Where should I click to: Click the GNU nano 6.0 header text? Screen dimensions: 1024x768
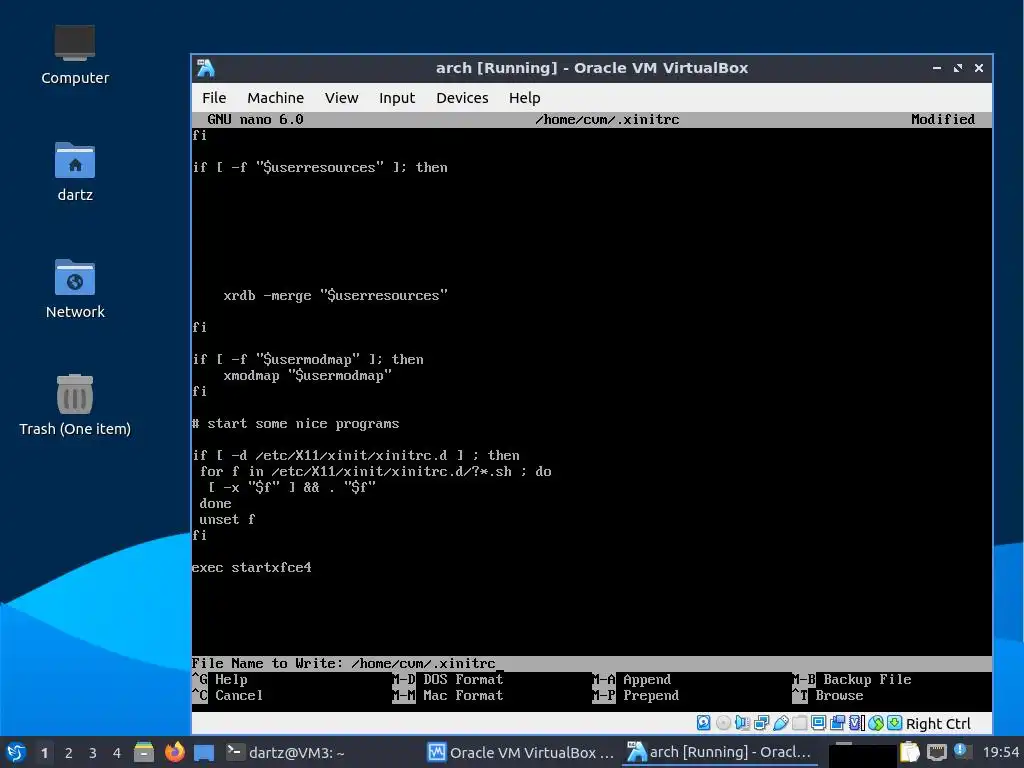[x=255, y=120]
